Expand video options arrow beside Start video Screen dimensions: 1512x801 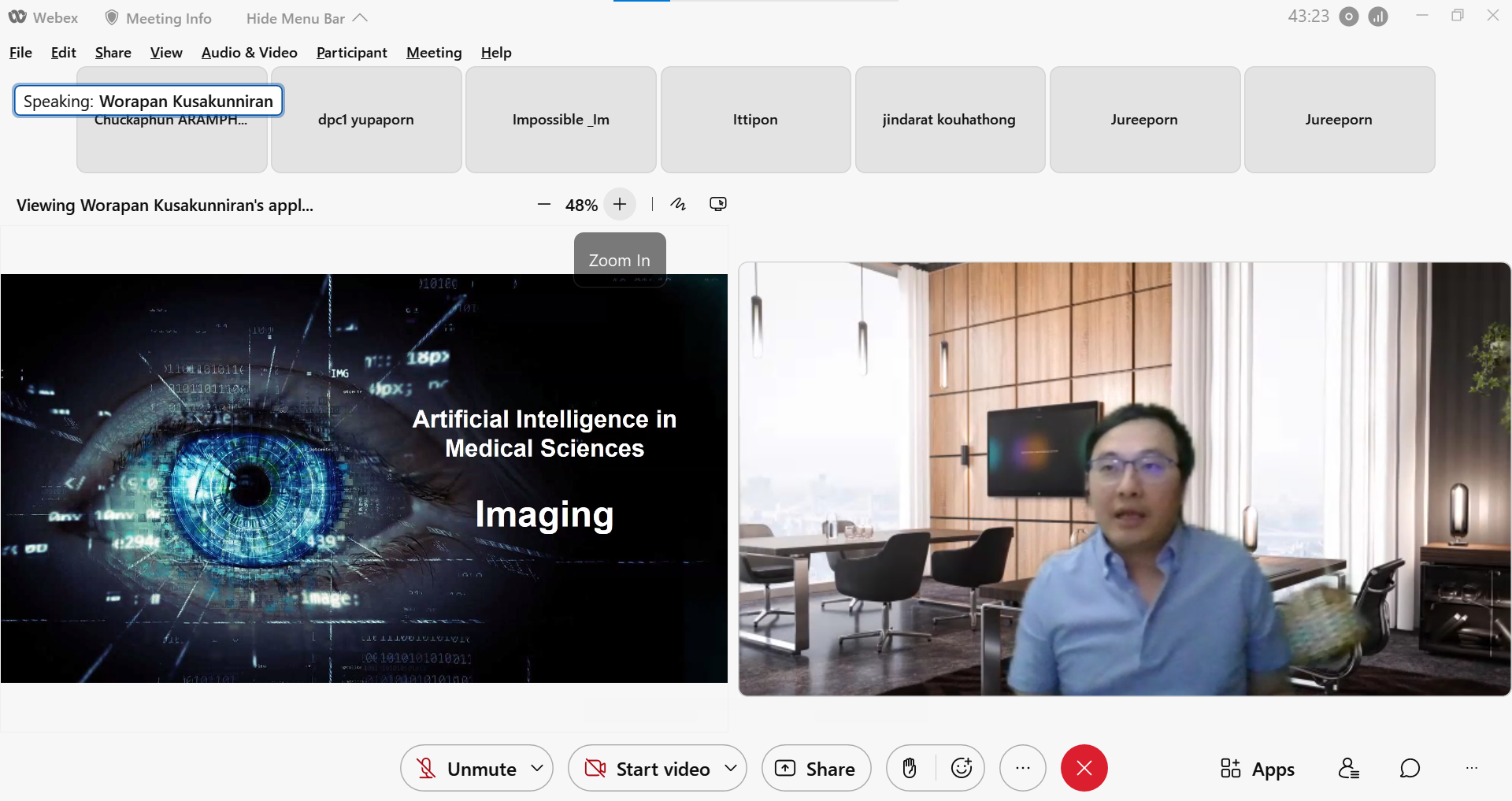point(731,768)
